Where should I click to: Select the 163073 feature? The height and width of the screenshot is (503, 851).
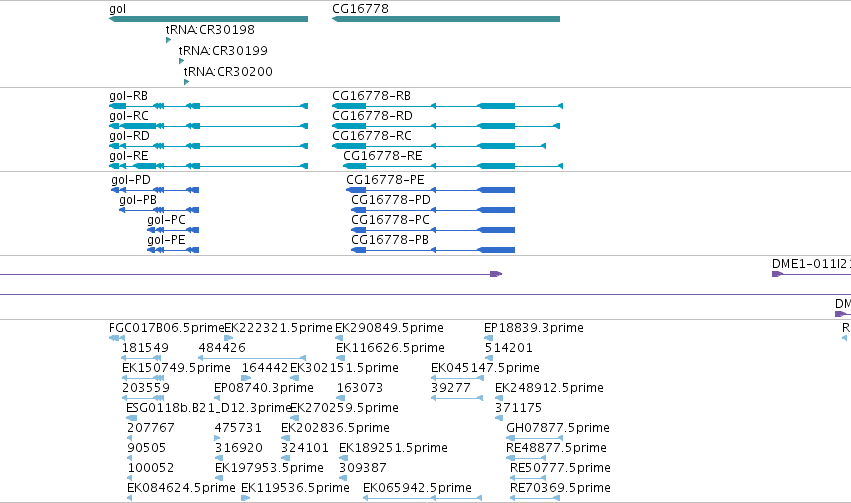(x=360, y=388)
